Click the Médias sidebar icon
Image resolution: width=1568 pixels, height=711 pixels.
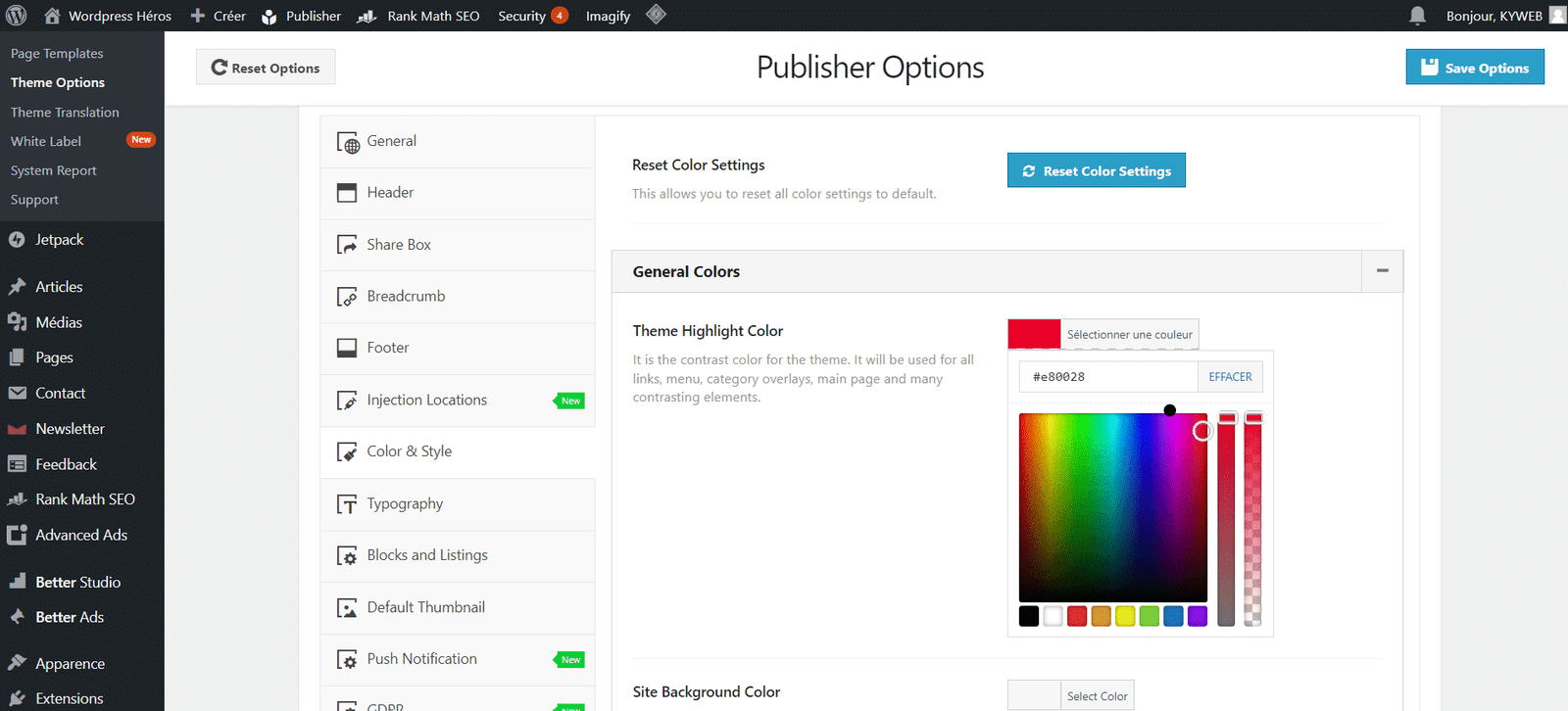[x=17, y=322]
